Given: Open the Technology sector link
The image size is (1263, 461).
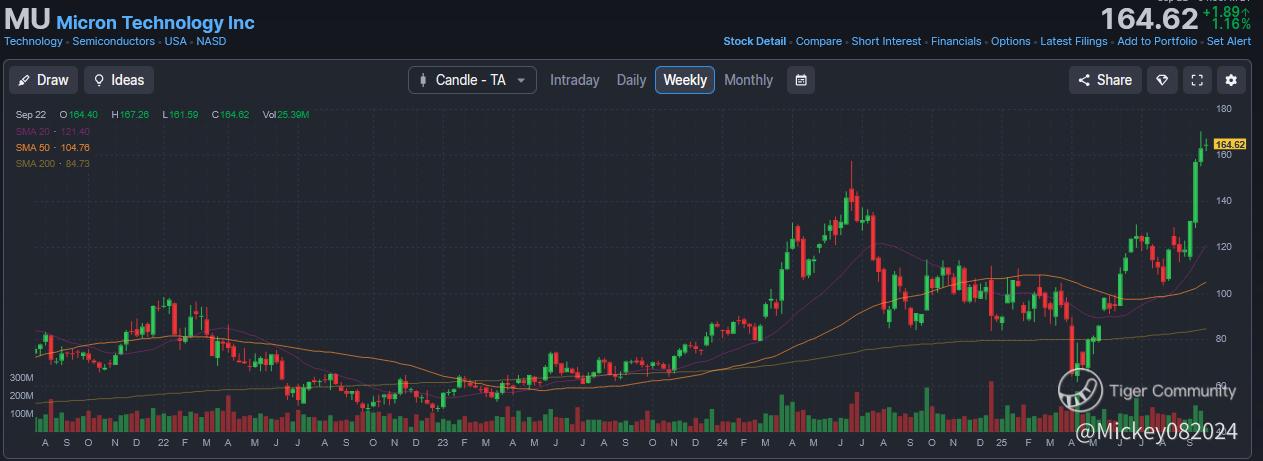Looking at the screenshot, I should click(33, 41).
